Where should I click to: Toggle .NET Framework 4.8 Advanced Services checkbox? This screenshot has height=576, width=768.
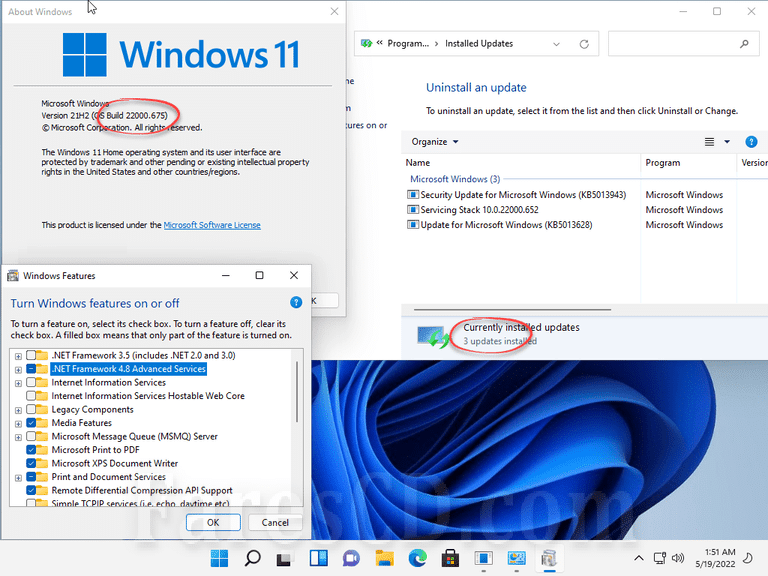[x=31, y=369]
